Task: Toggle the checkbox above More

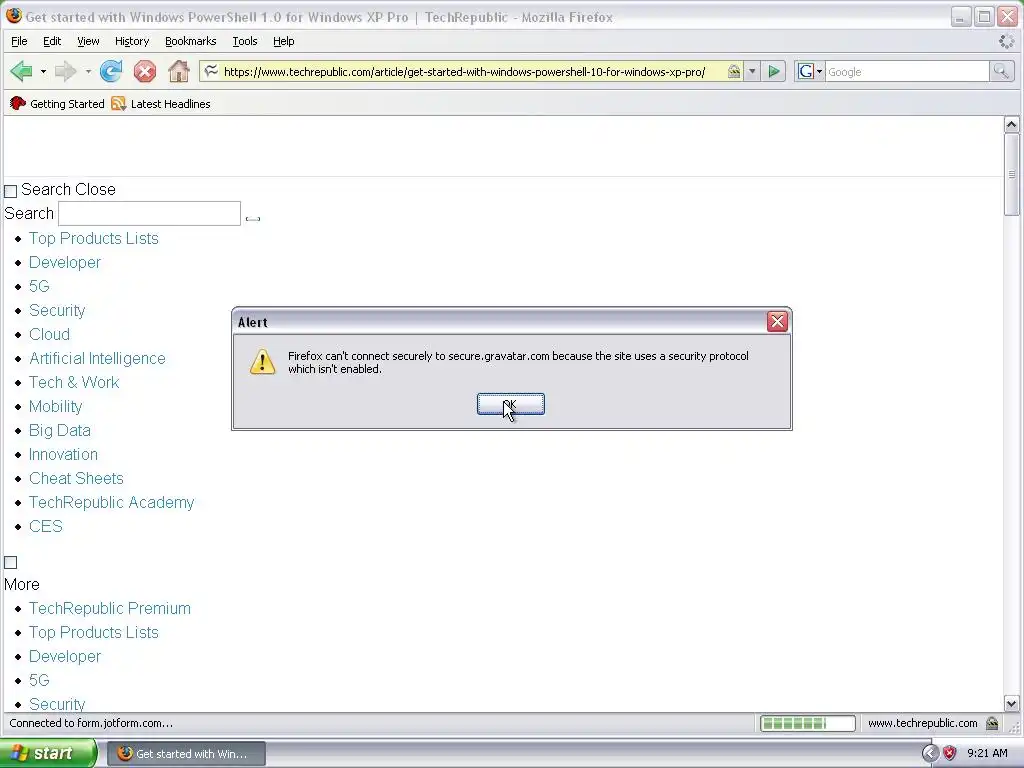Action: click(10, 562)
